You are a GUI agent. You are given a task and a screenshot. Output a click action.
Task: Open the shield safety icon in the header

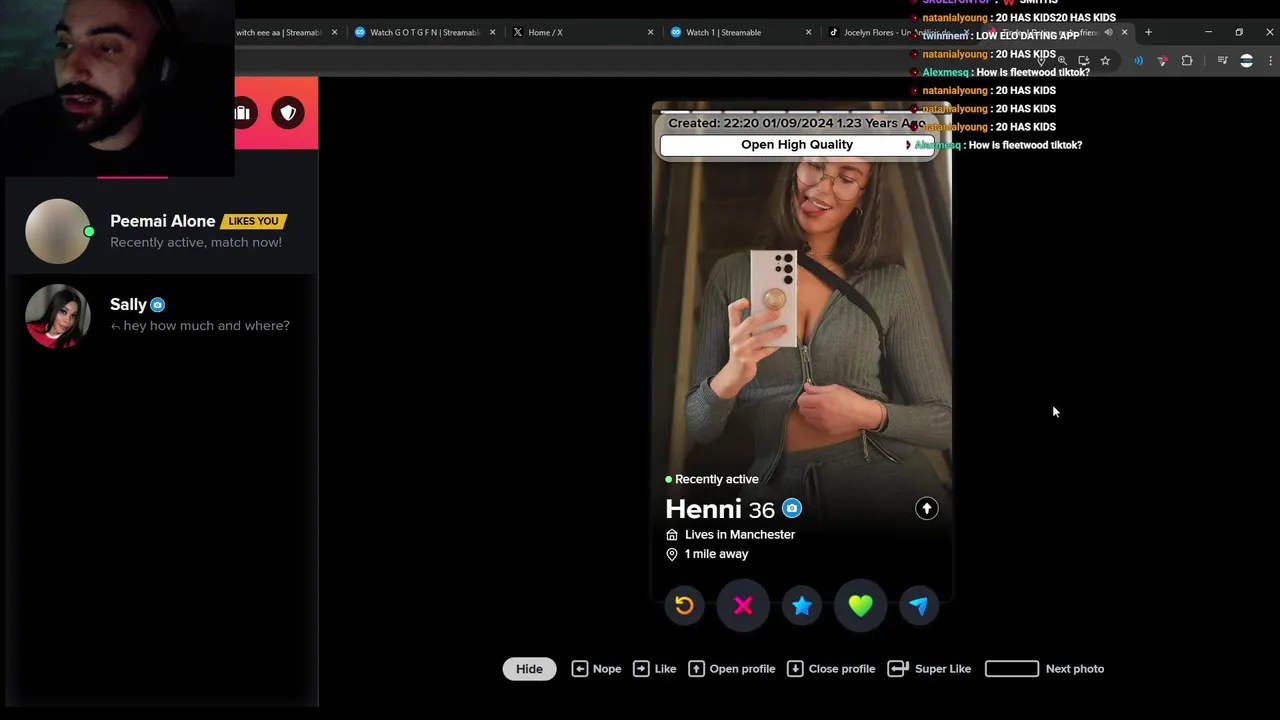point(288,113)
